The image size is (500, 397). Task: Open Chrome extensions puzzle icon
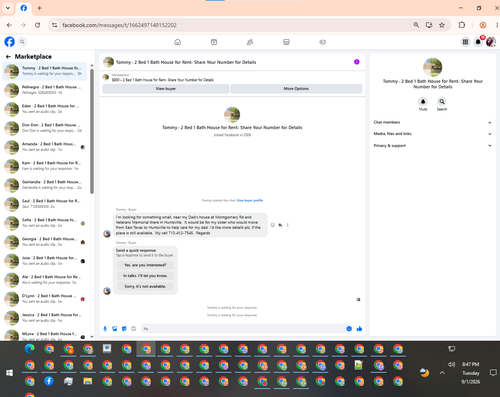coord(462,25)
